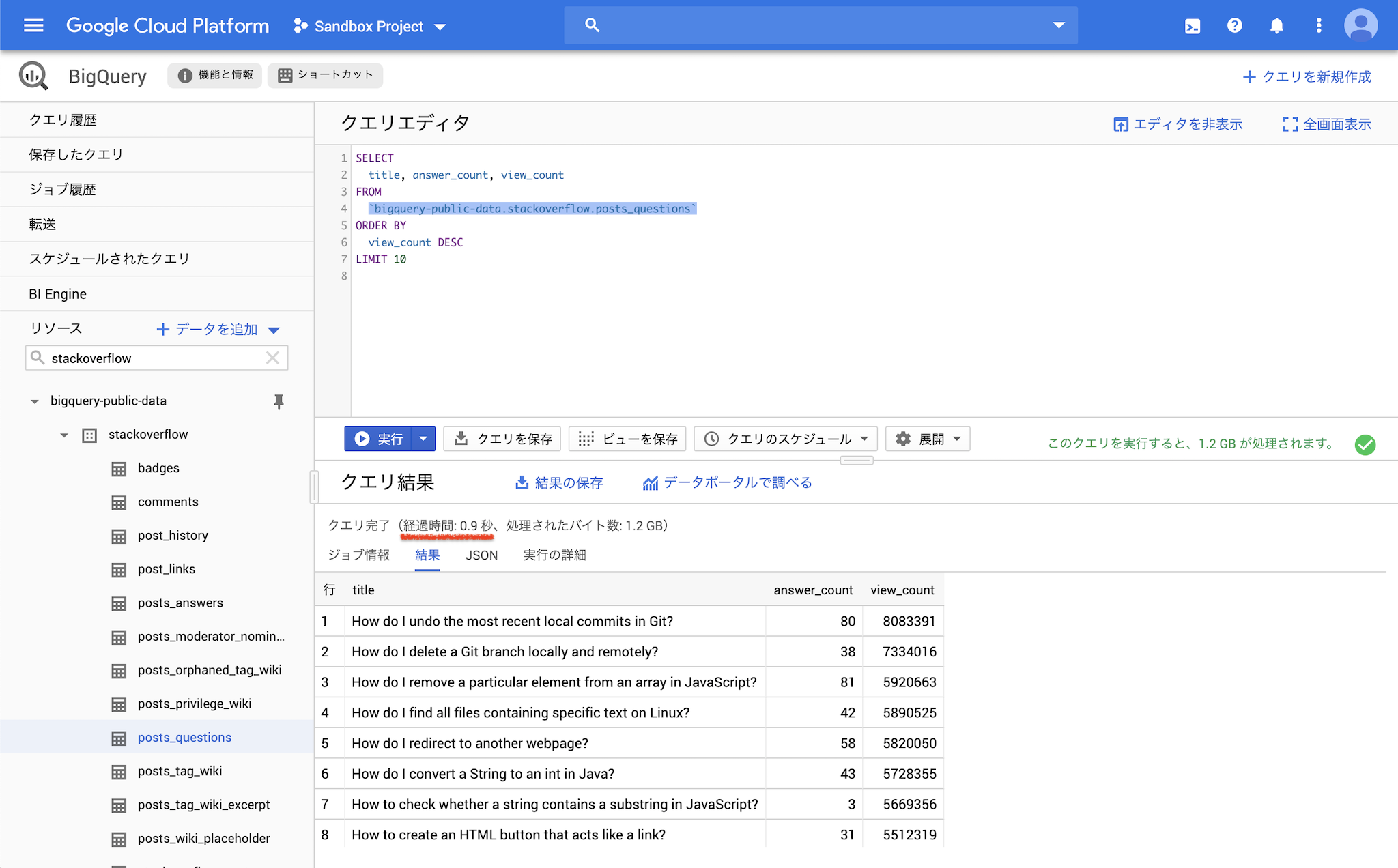Image resolution: width=1398 pixels, height=868 pixels.
Task: Switch to the JSON tab
Action: 481,555
